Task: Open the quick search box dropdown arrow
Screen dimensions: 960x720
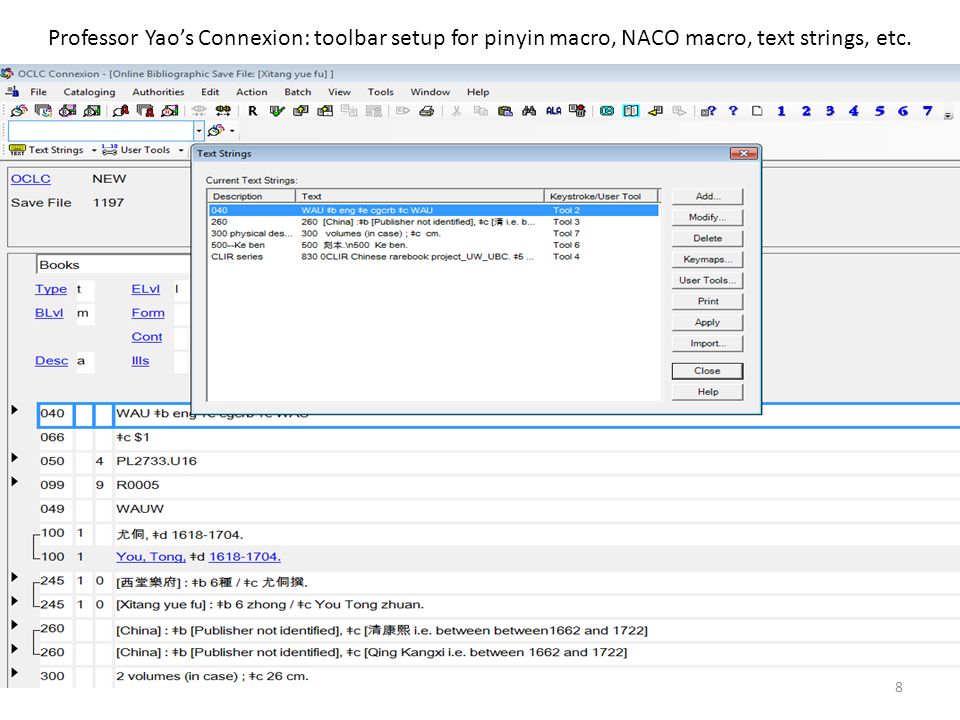Action: pyautogui.click(x=198, y=130)
